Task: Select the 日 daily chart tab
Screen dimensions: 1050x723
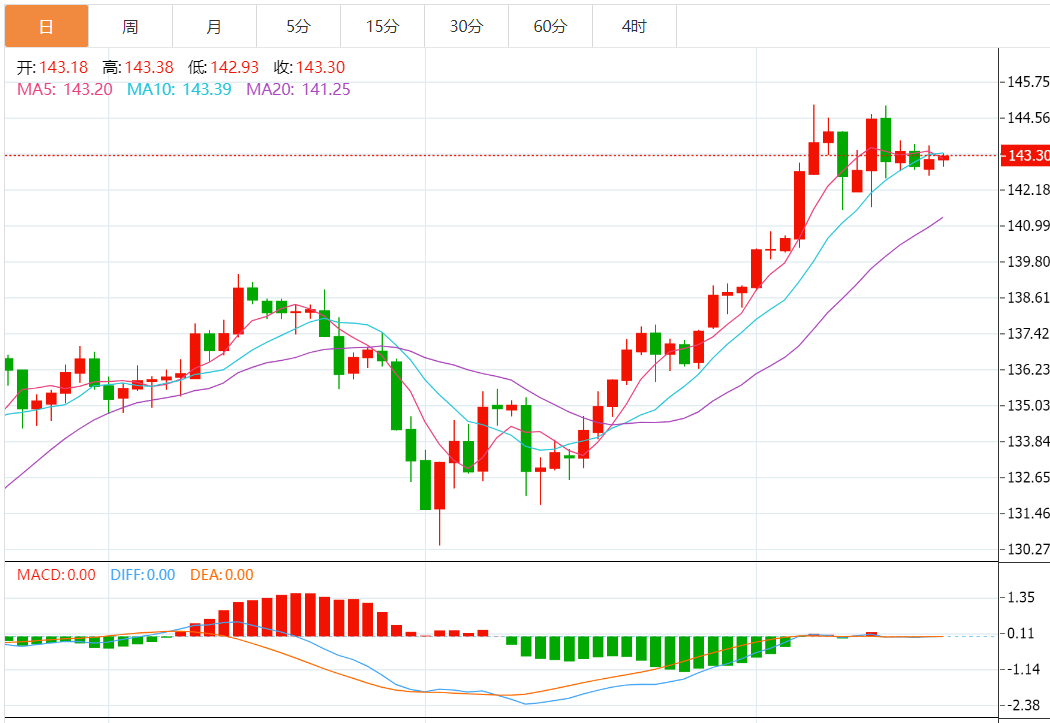Action: [x=46, y=27]
